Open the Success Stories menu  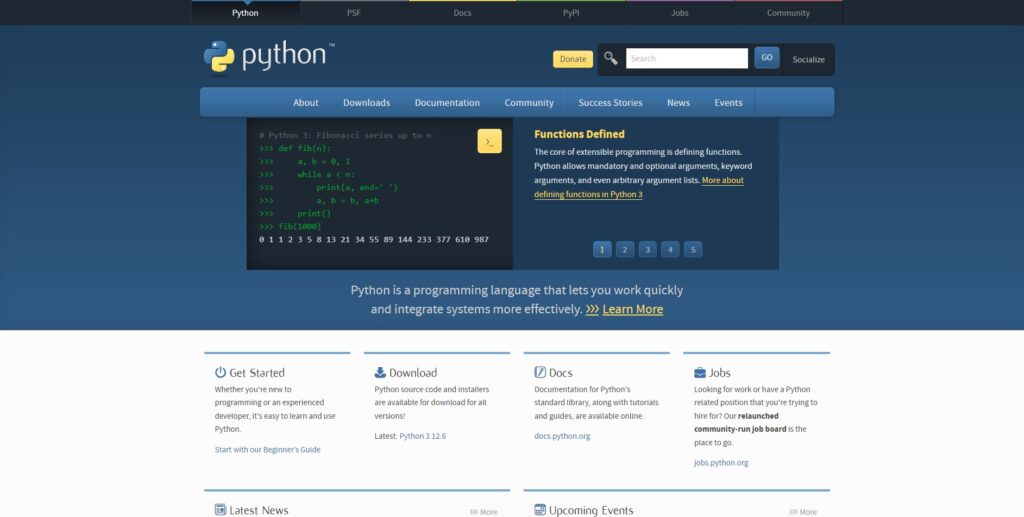[610, 102]
